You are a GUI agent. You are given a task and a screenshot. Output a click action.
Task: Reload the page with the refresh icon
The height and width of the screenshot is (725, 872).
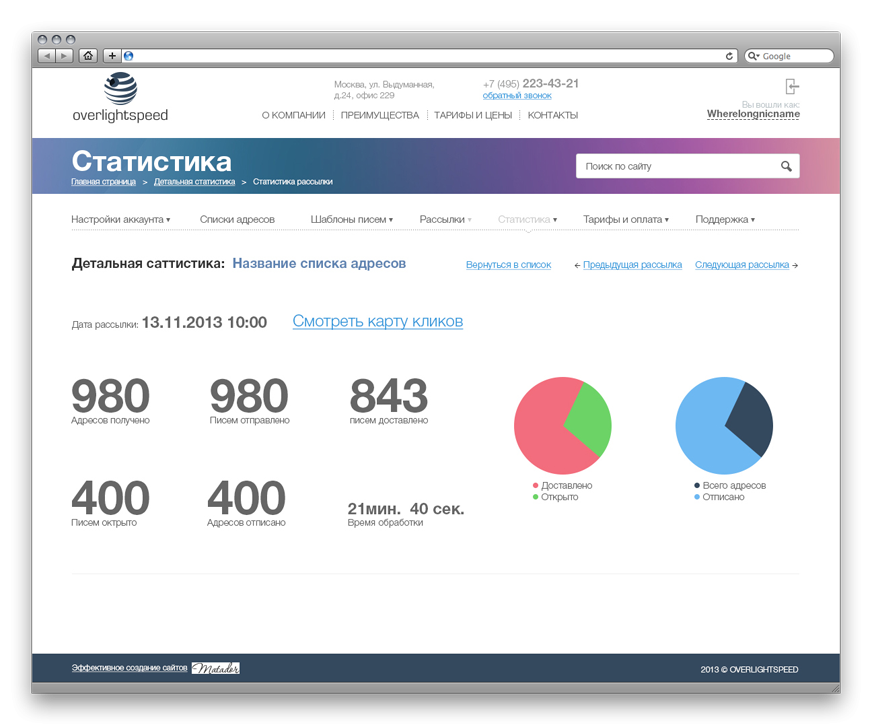(x=729, y=56)
